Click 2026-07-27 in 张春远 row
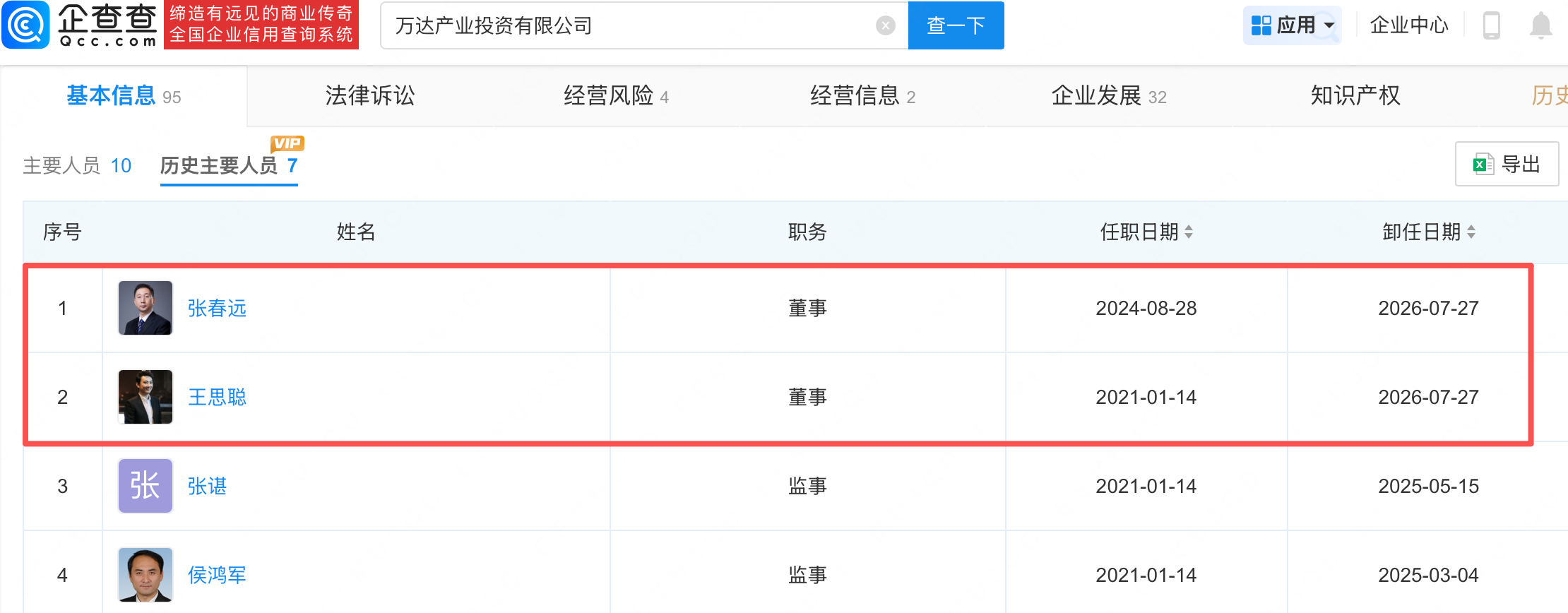Viewport: 1568px width, 613px height. [x=1429, y=308]
